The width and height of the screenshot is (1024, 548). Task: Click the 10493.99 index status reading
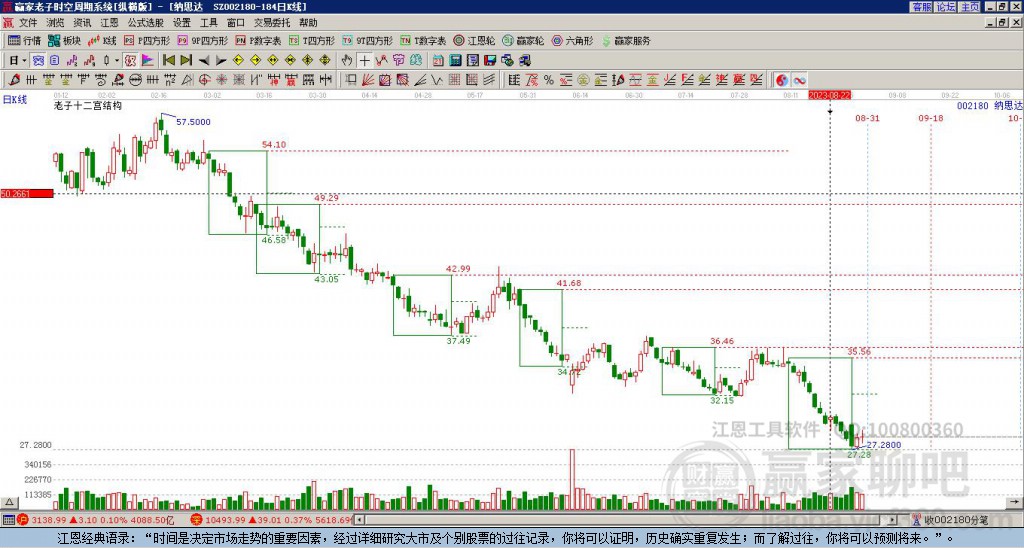223,520
